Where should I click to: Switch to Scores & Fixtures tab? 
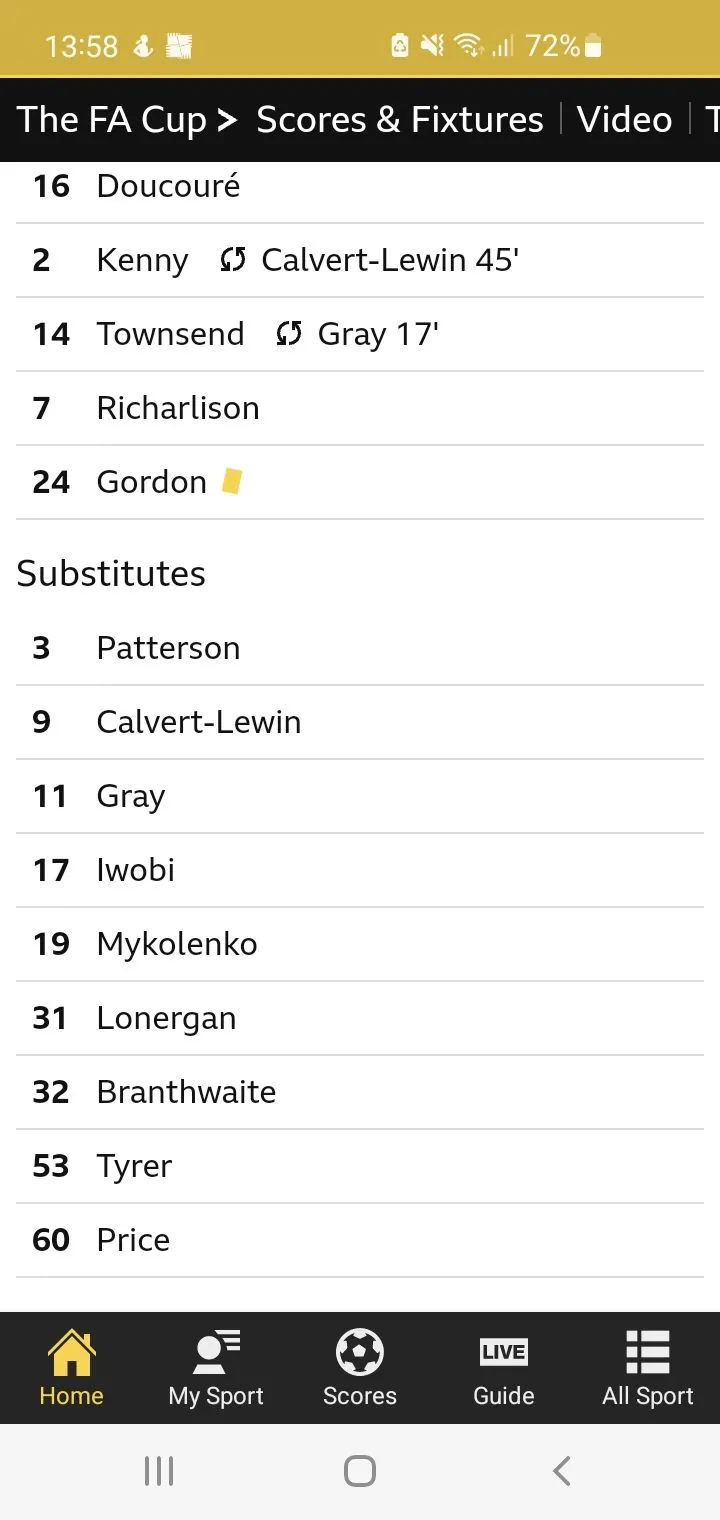coord(400,120)
